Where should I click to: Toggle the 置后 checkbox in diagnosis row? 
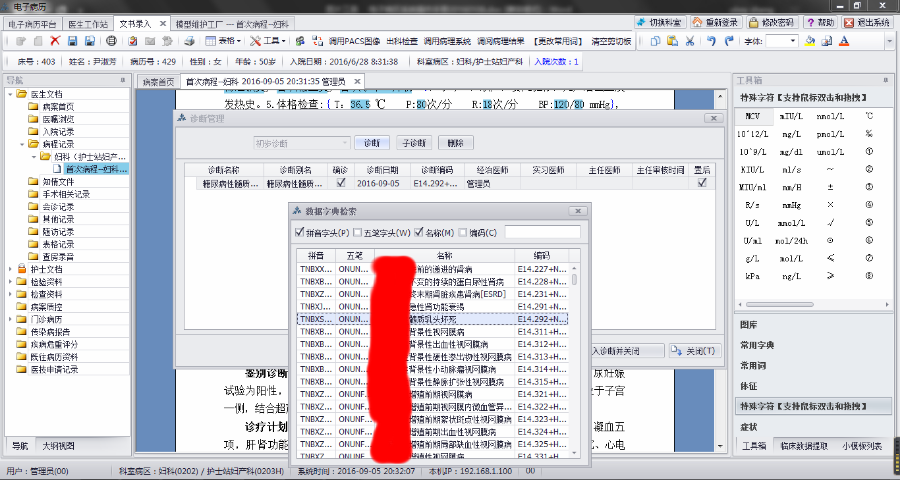(x=701, y=183)
